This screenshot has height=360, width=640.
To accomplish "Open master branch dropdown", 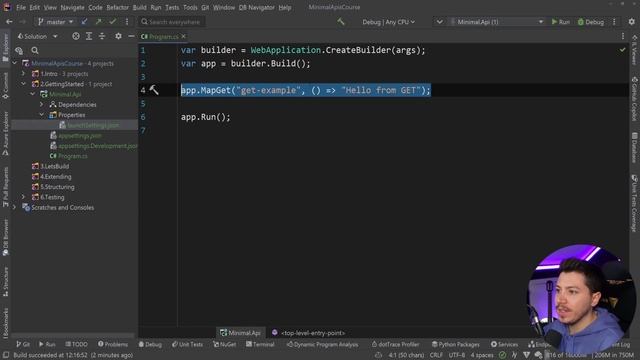I will 56,22.
